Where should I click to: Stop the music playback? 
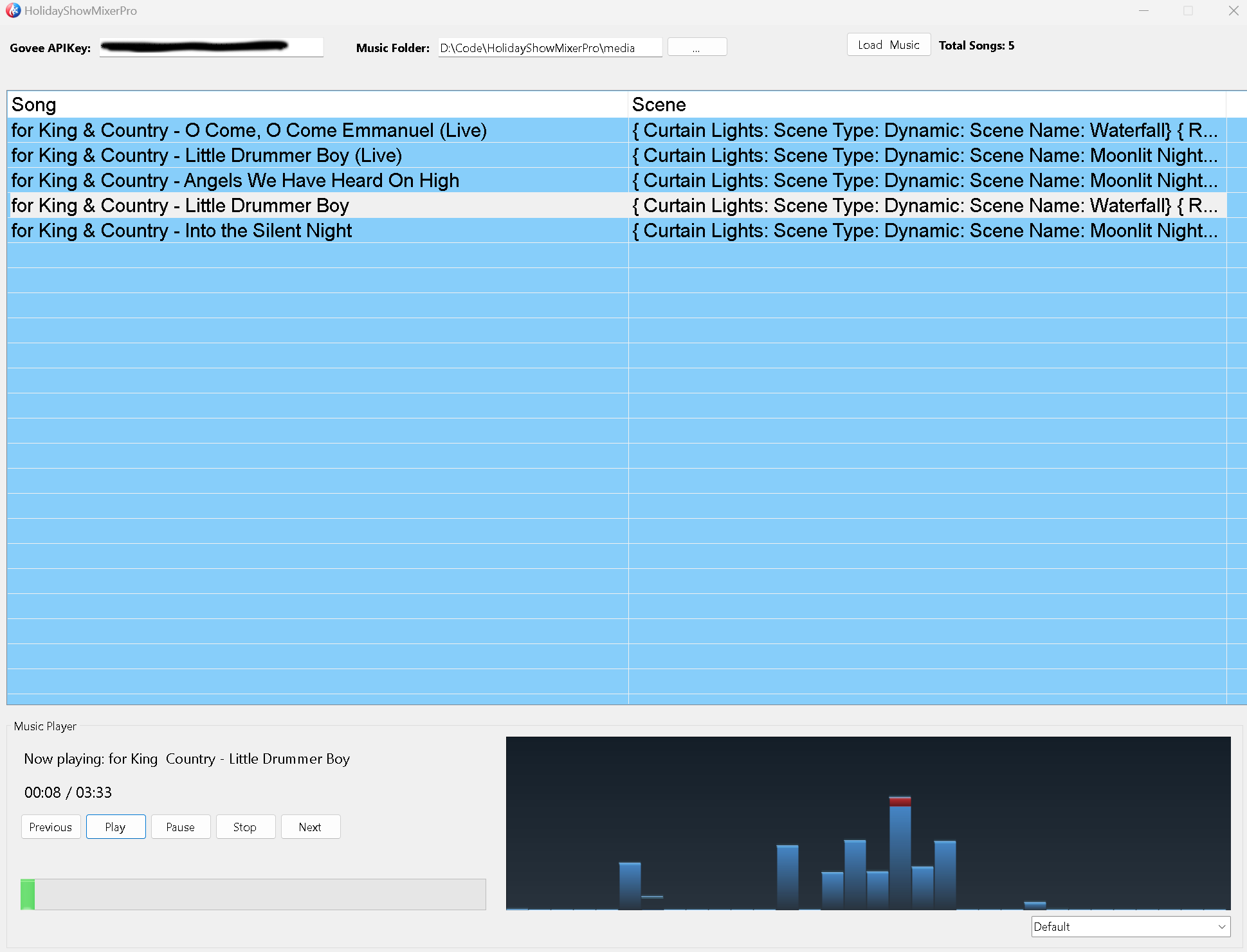point(246,827)
